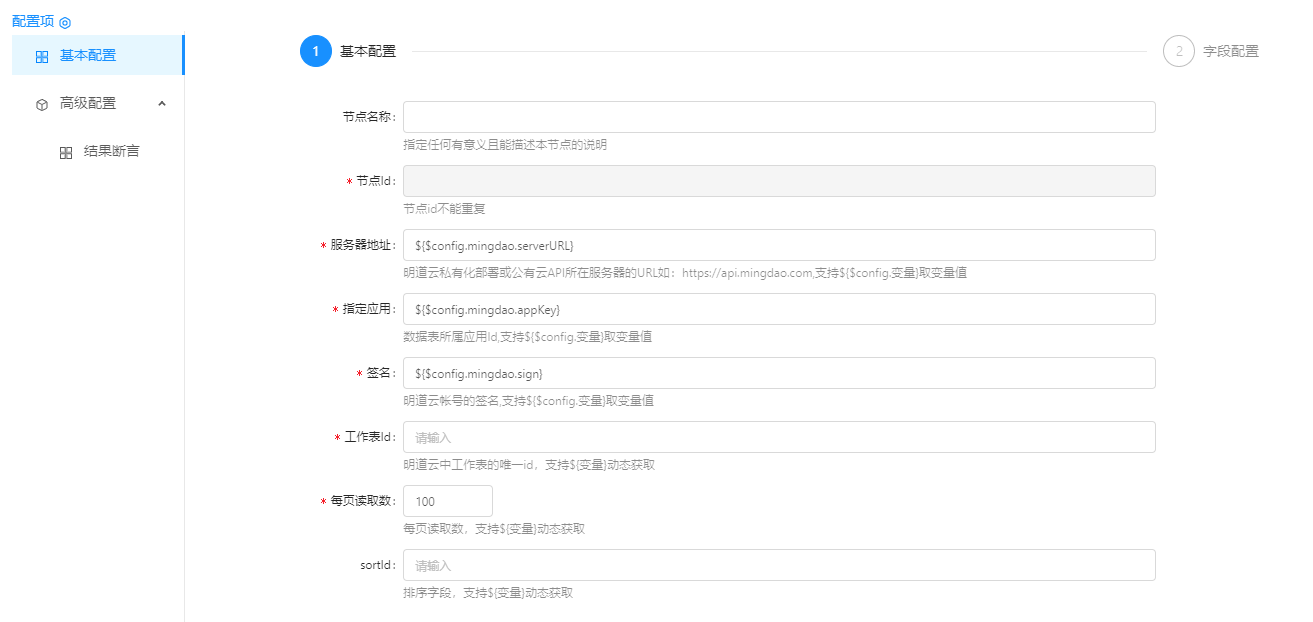Click the grid icon next to 基本配置
Image resolution: width=1313 pixels, height=622 pixels.
pos(42,57)
